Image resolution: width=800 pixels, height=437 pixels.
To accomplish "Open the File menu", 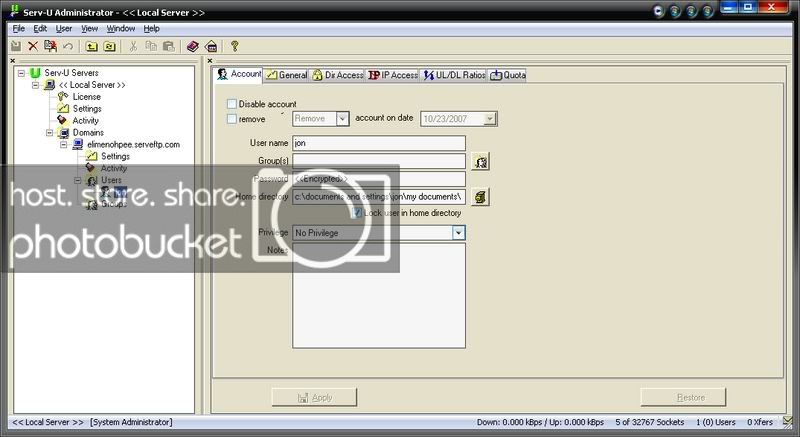I will coord(18,29).
